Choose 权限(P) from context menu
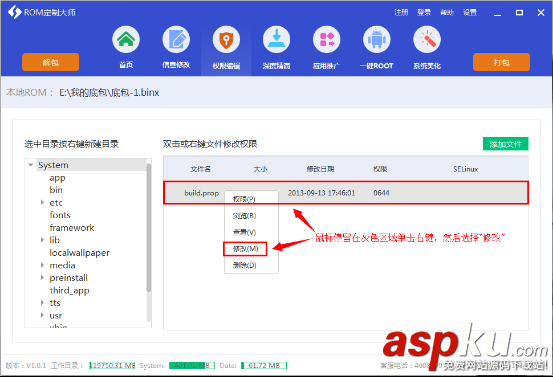Screen dimensions: 553x377 coord(244,199)
